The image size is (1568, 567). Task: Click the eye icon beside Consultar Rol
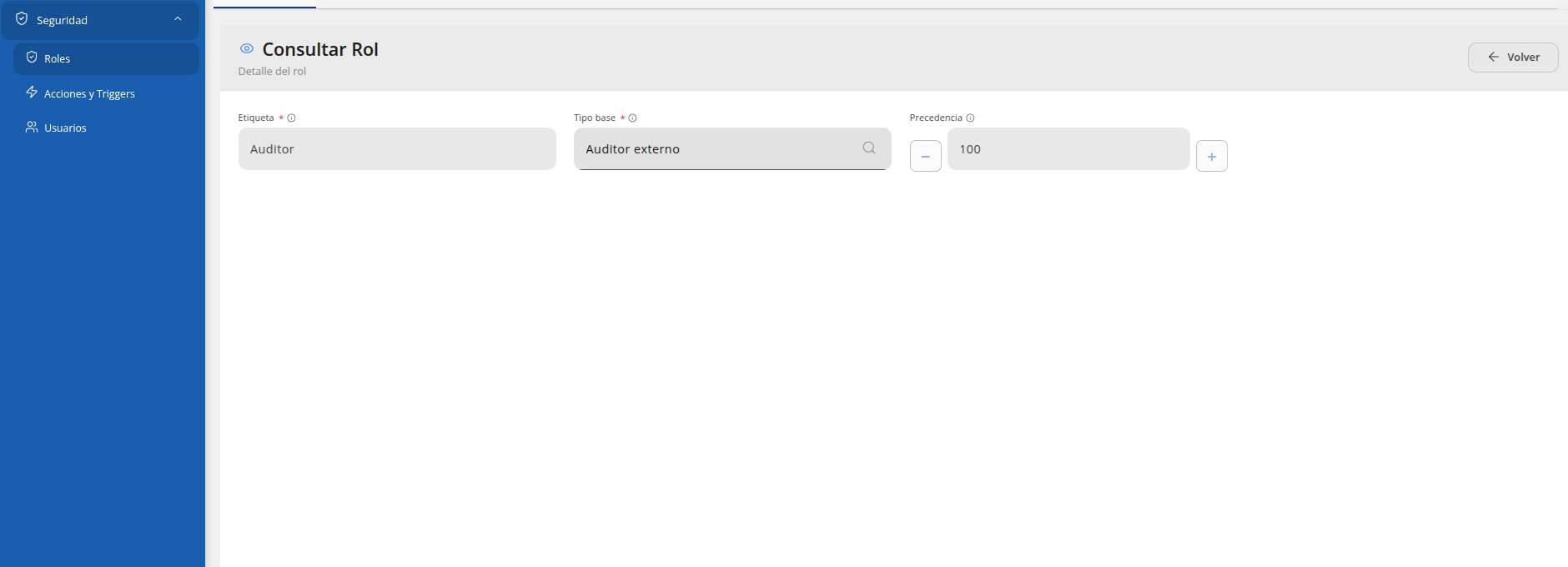click(x=247, y=48)
